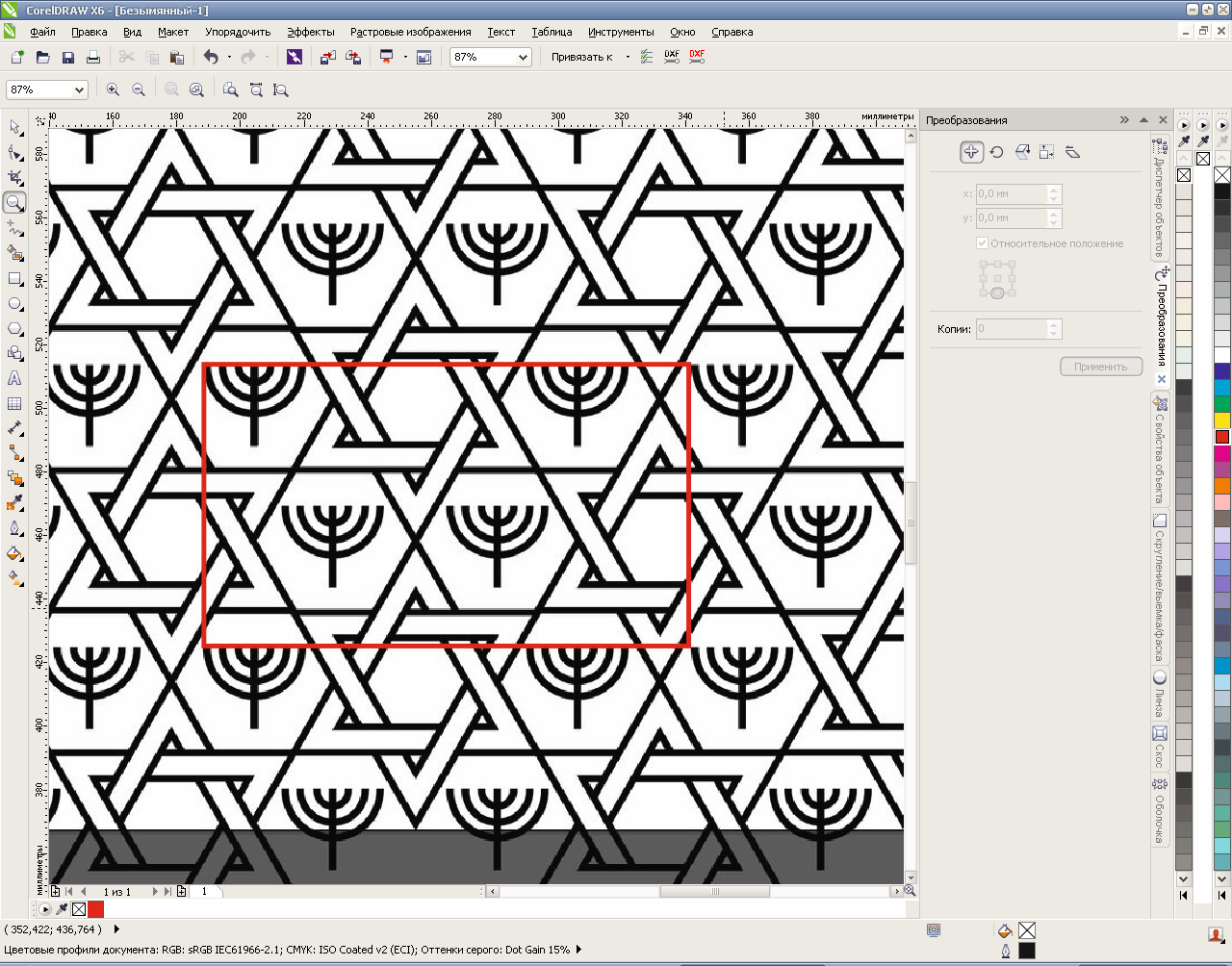Screen dimensions: 1232x966
Task: Open the Инструменты menu
Action: 621,32
